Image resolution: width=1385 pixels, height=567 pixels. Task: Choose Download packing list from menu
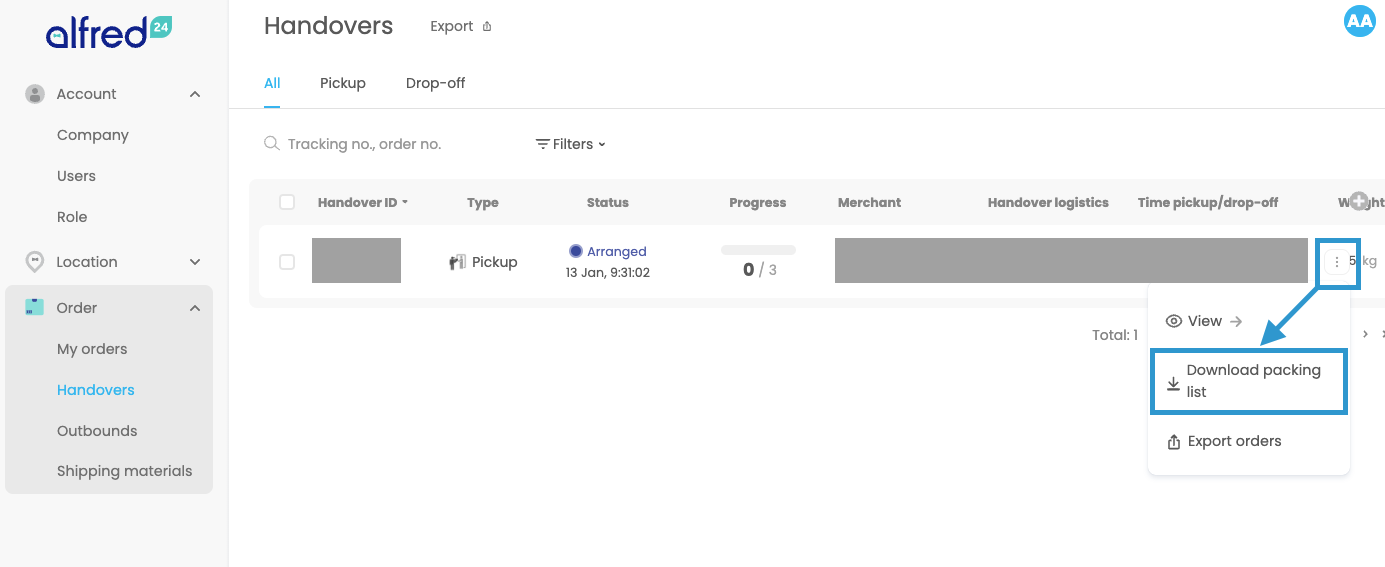[1250, 381]
